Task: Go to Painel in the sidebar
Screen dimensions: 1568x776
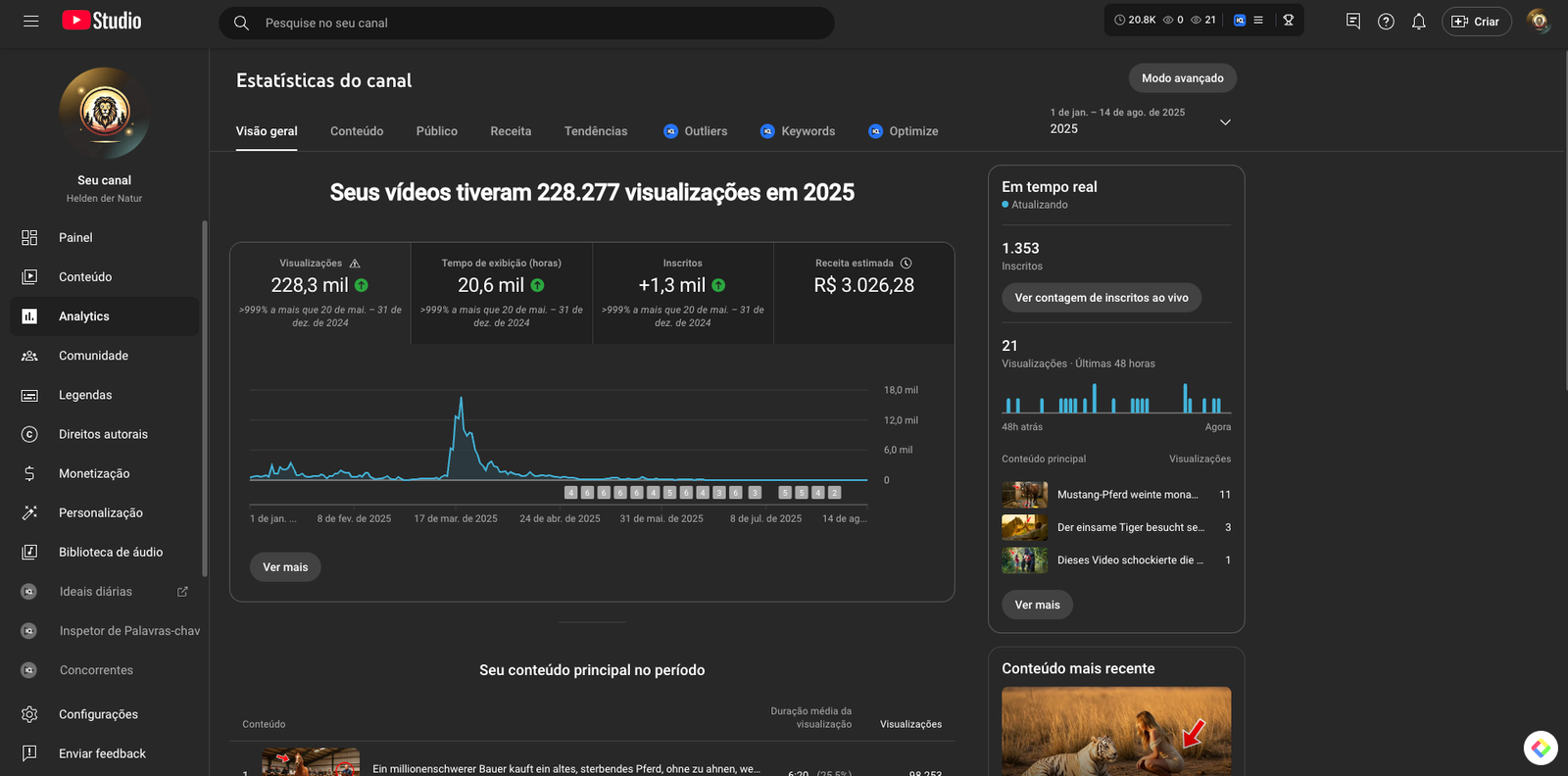Action: tap(105, 238)
